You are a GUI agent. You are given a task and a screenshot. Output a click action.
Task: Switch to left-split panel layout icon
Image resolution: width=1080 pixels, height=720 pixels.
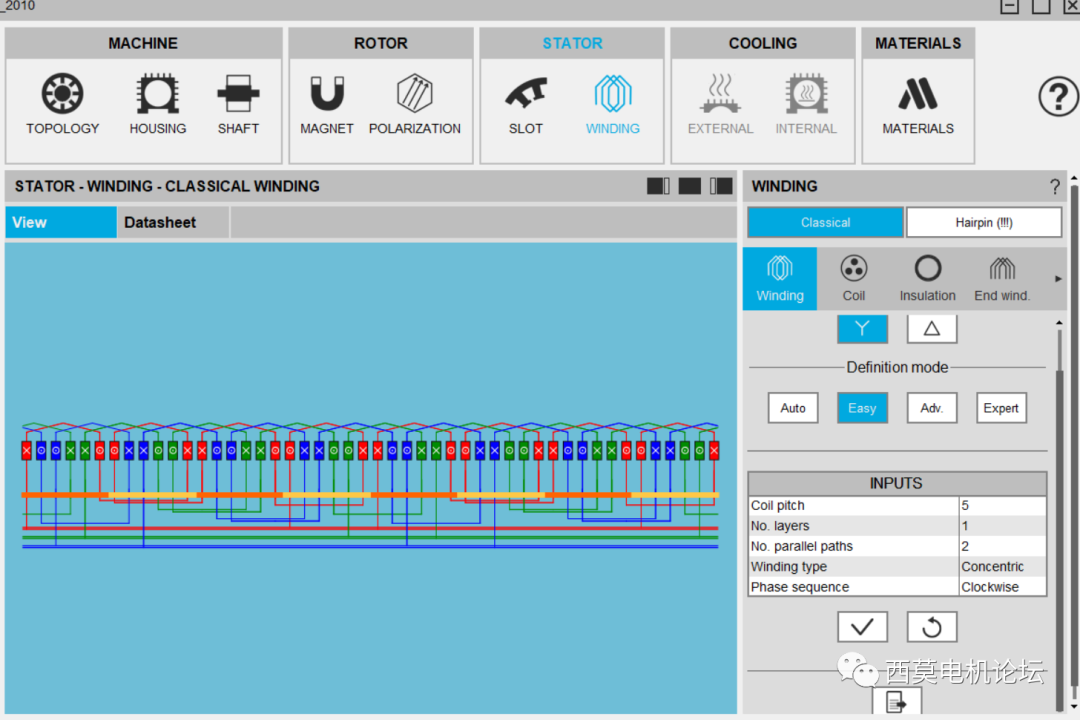(x=658, y=186)
